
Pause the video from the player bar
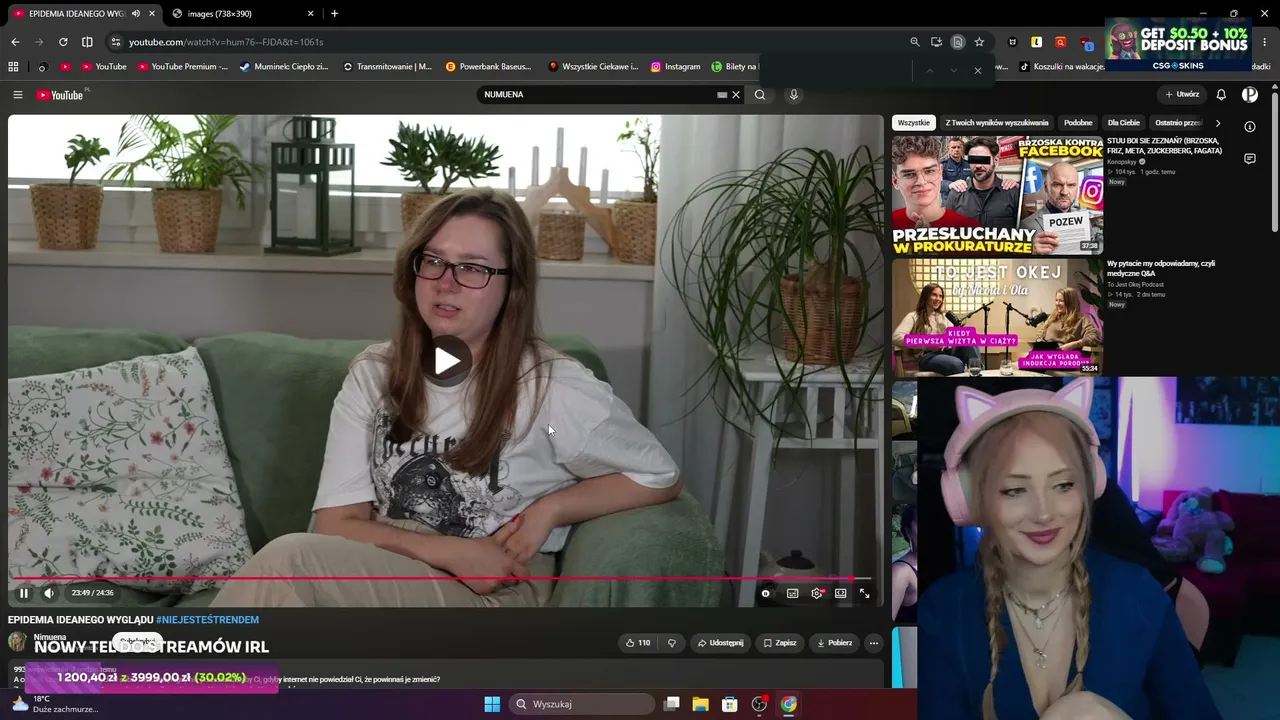(x=24, y=593)
